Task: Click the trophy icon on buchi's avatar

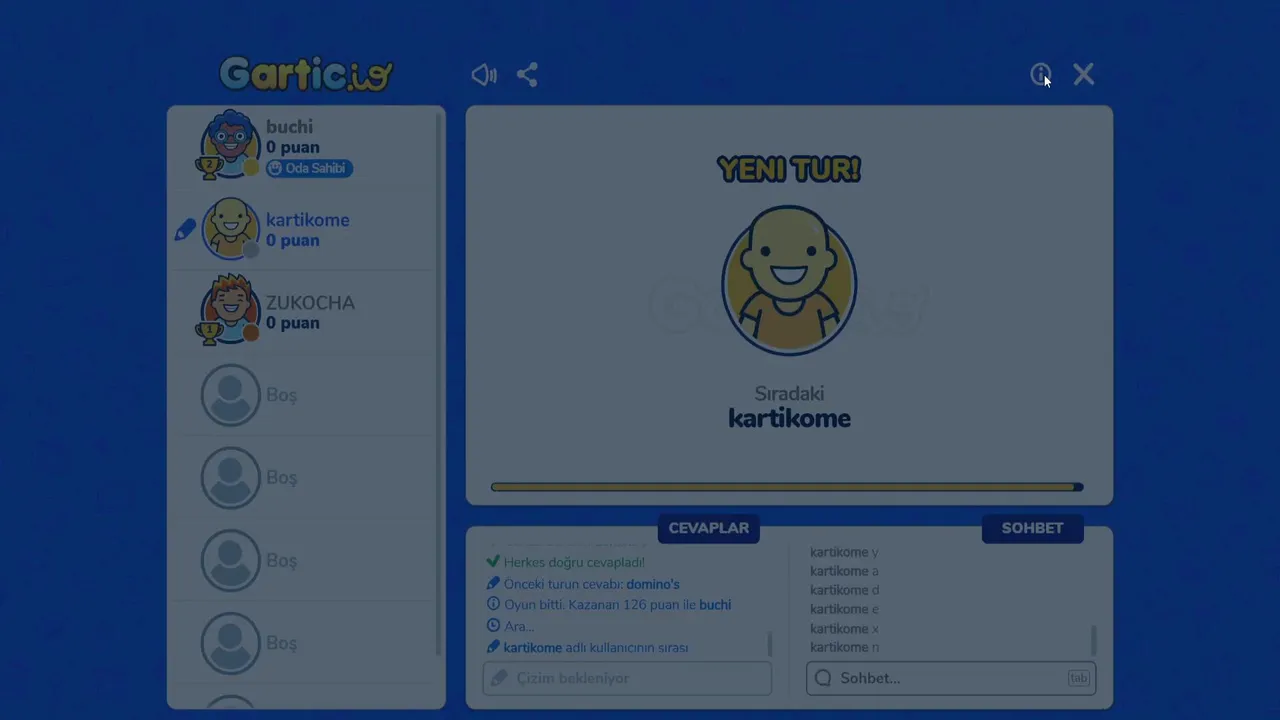Action: [208, 168]
